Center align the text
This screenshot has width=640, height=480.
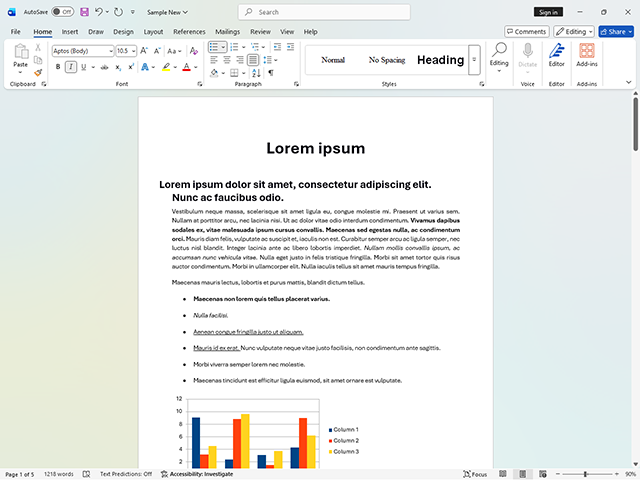point(227,60)
